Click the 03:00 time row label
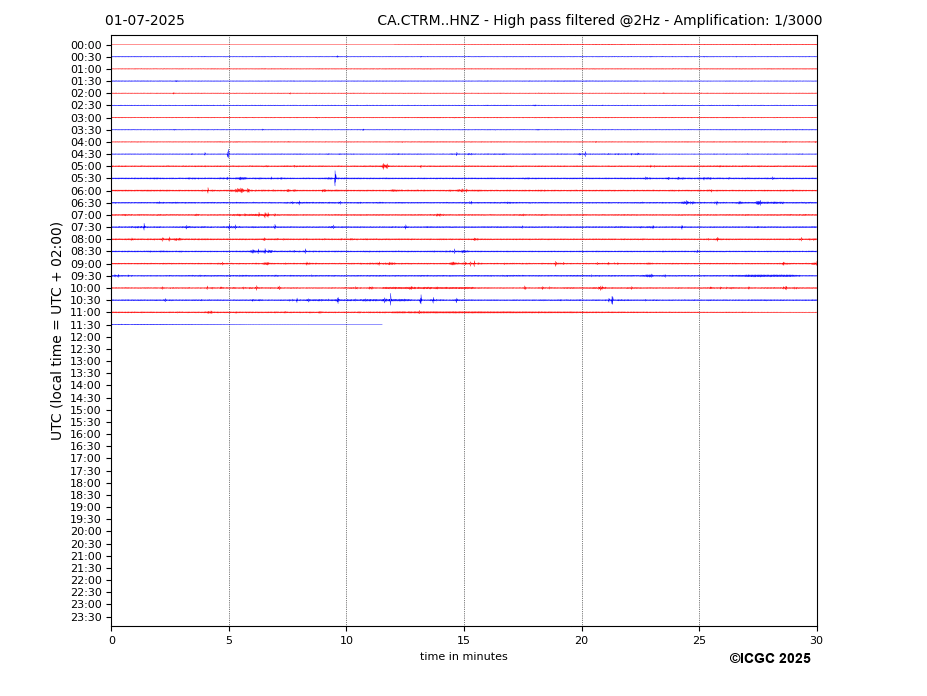The image size is (927, 696). (x=86, y=118)
